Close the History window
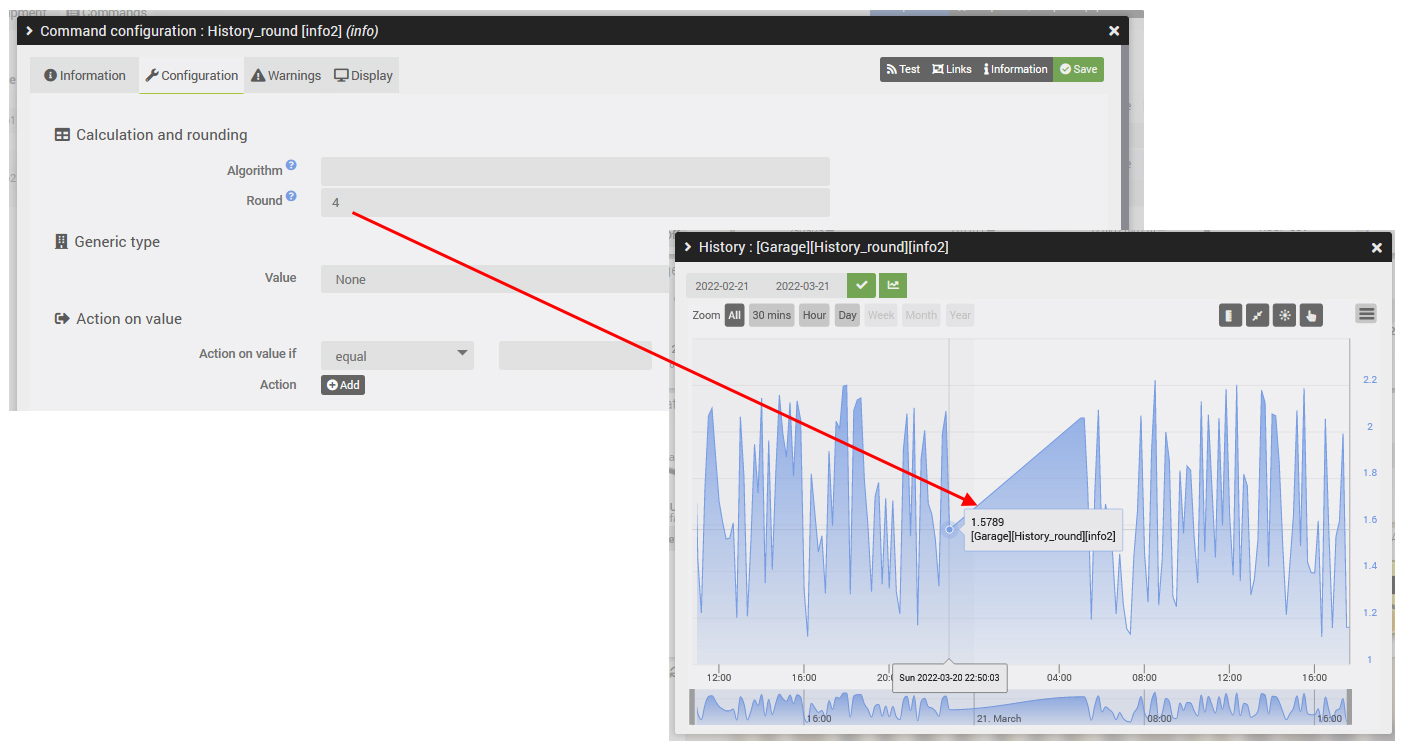Screen dimensions: 1404x752 click(x=1377, y=247)
